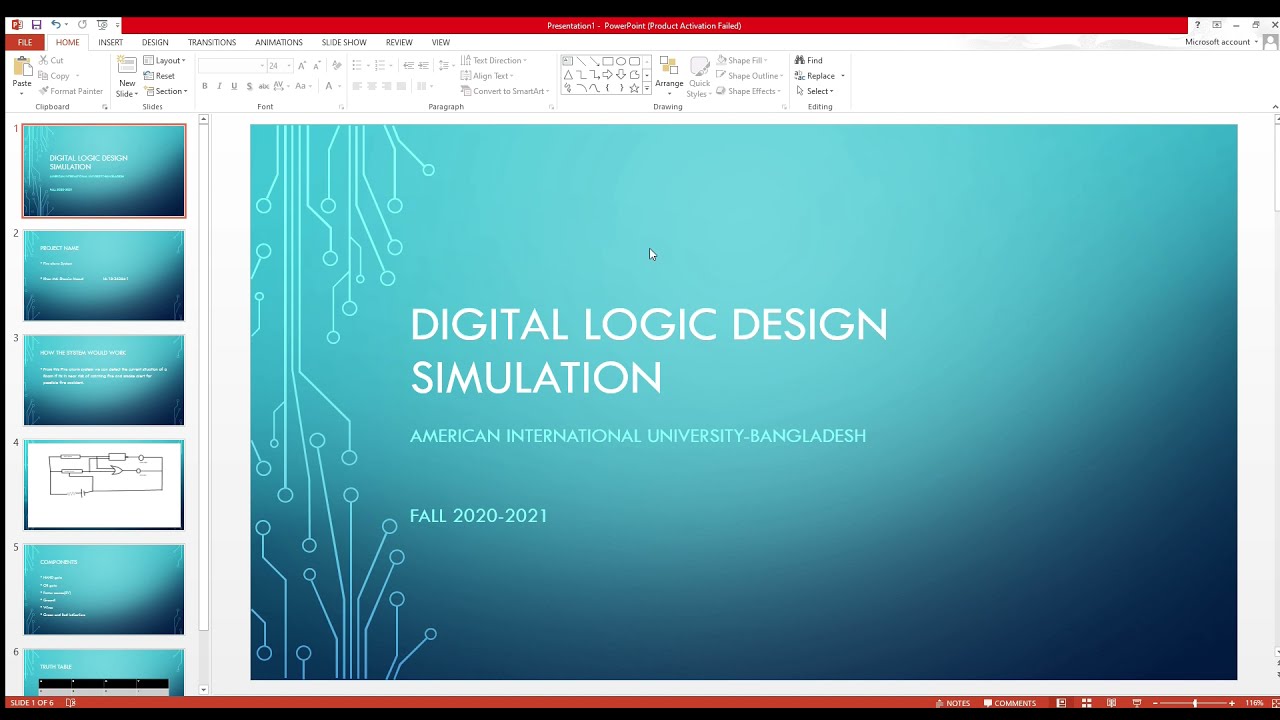This screenshot has width=1280, height=720.
Task: Open the FILE tab
Action: click(25, 42)
